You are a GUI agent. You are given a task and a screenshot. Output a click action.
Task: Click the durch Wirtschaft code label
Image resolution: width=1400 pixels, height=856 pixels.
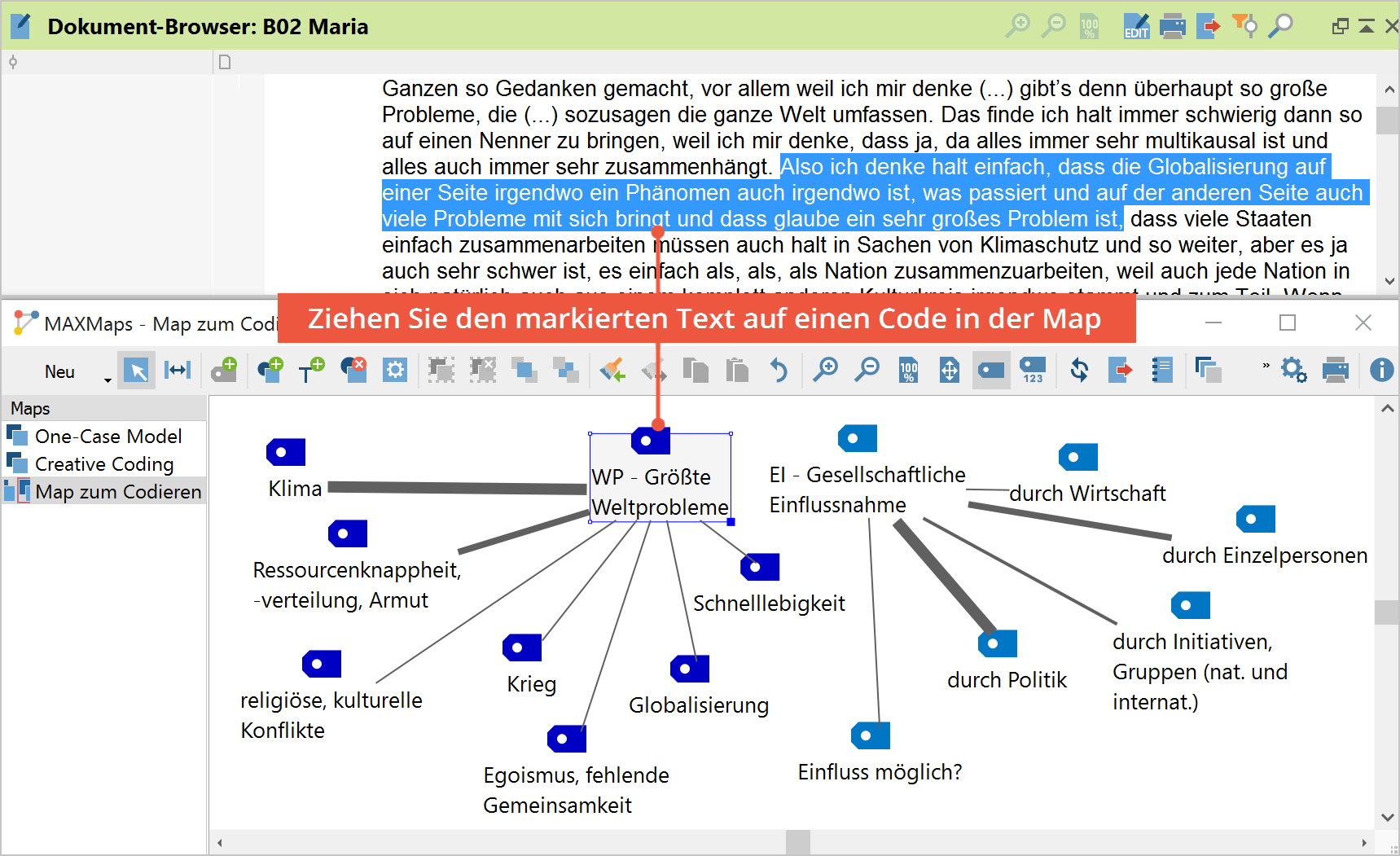(1087, 494)
